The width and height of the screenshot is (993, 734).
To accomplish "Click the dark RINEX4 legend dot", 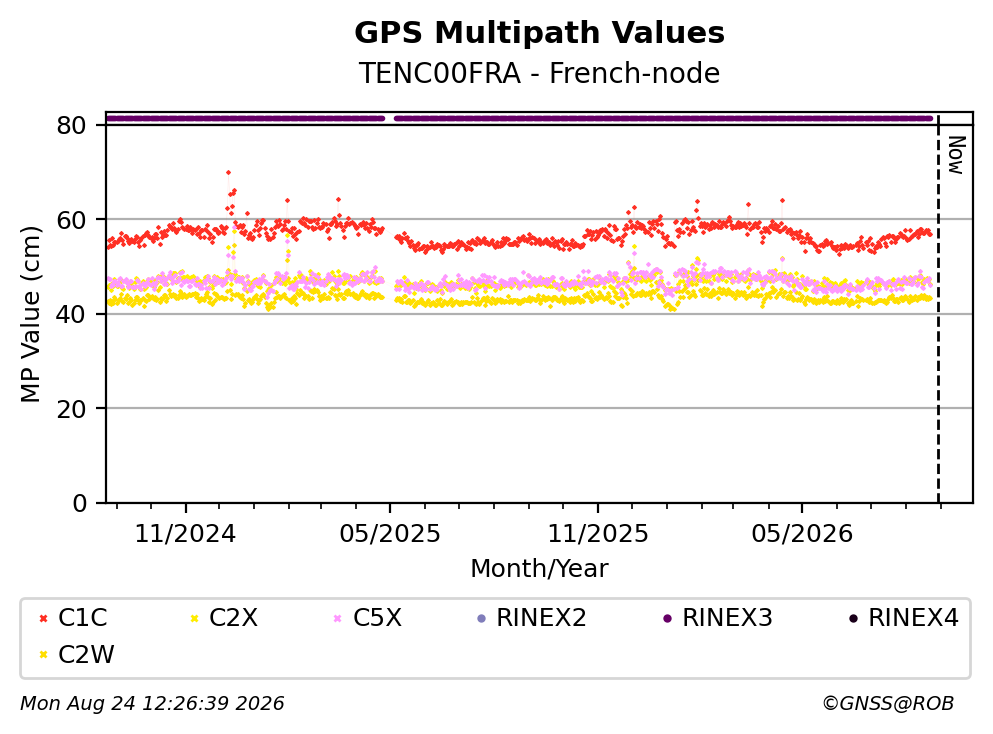I will point(853,618).
